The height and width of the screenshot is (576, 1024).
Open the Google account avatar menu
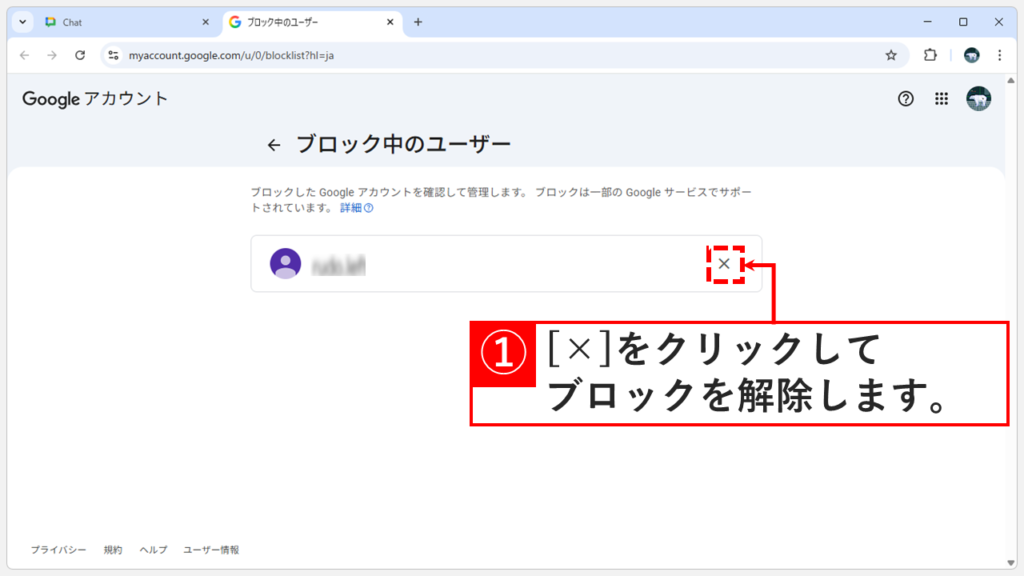977,99
